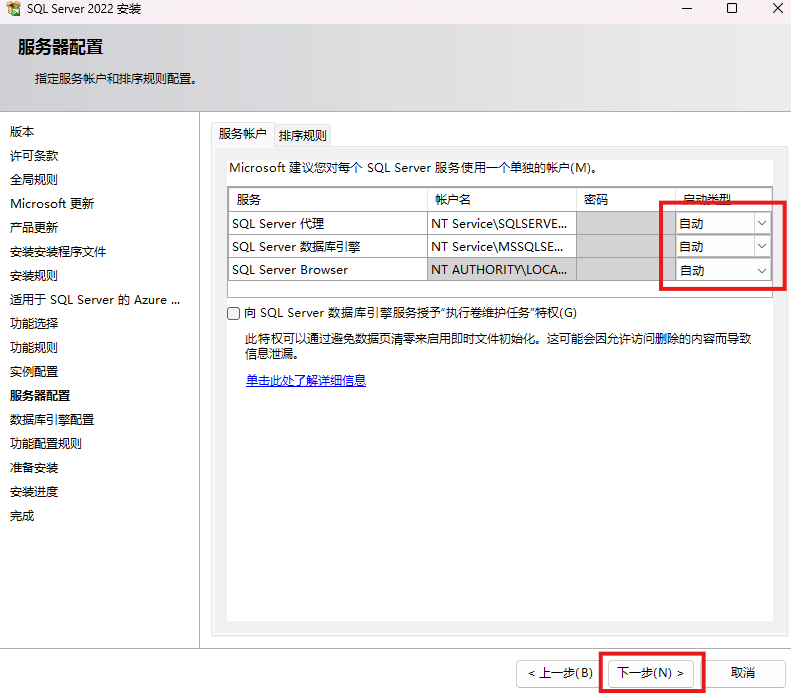Go back with the 上一步(B) button

click(x=560, y=673)
